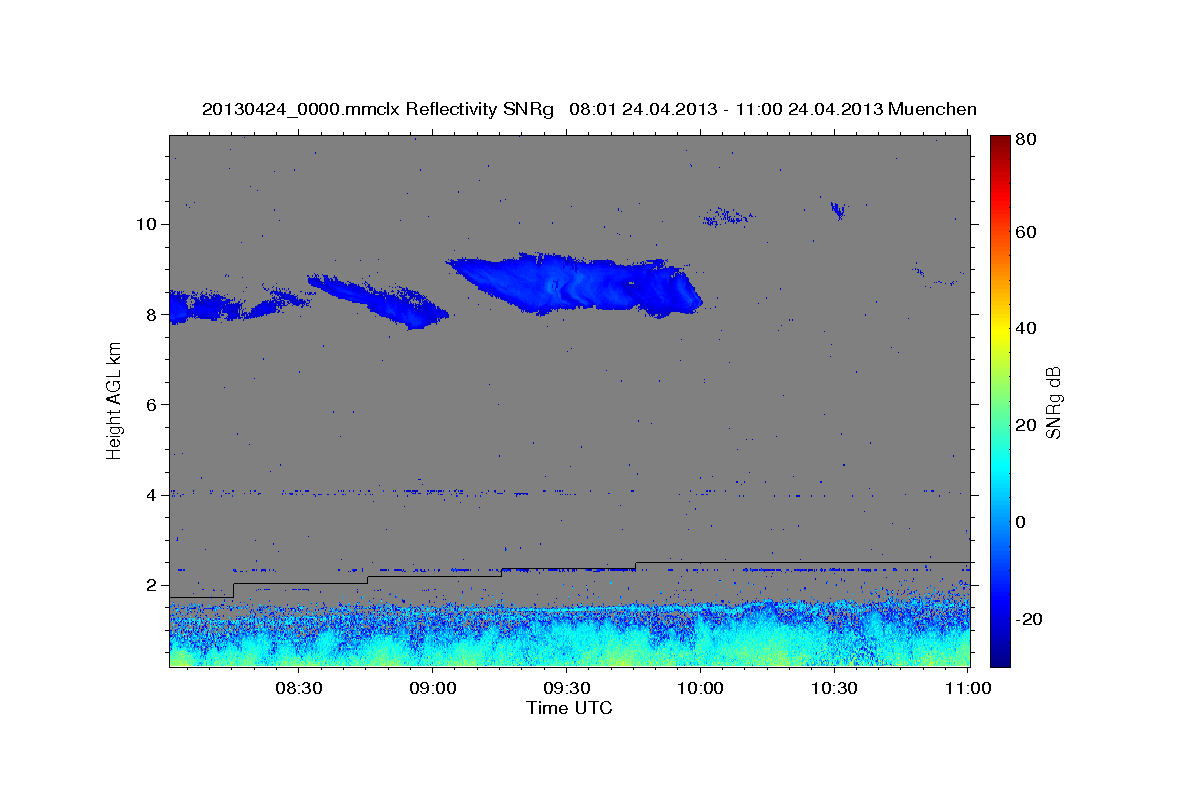Click the 11:00 time tick label
This screenshot has width=1200, height=800.
point(969,689)
